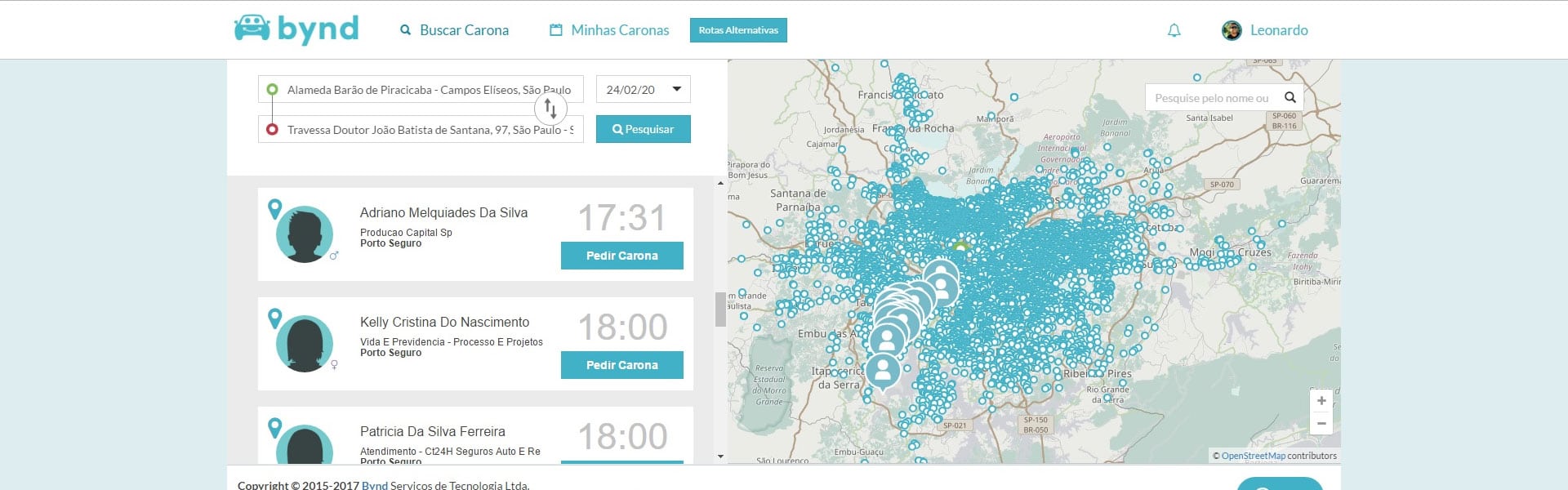
Task: Zoom out on the map
Action: tap(1321, 423)
